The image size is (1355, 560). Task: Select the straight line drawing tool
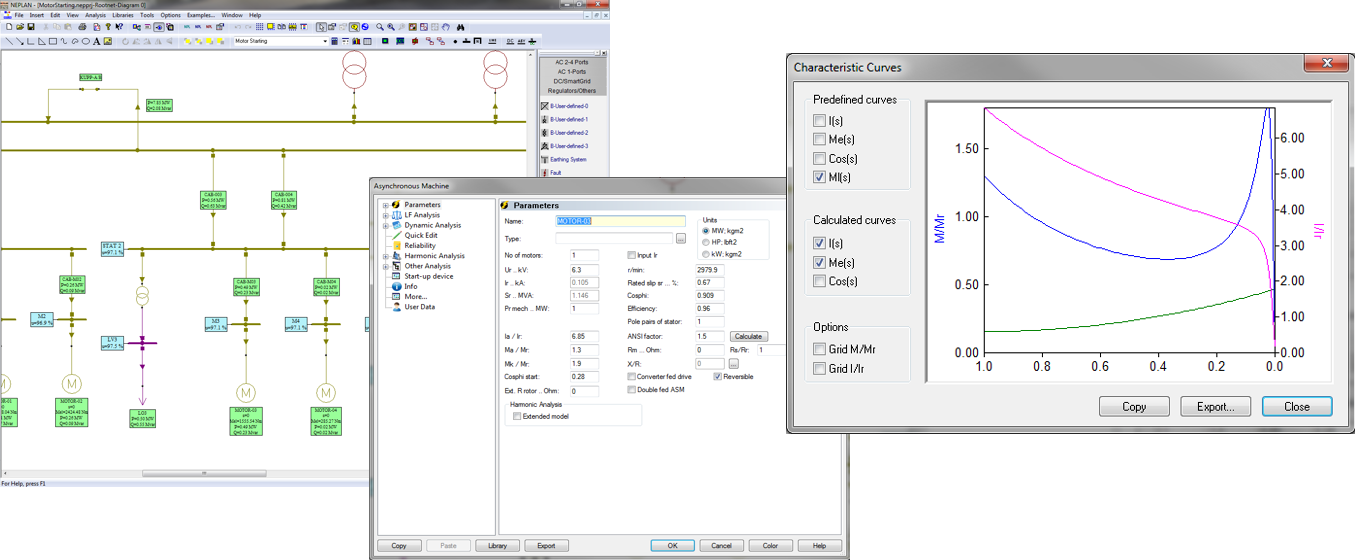point(8,41)
